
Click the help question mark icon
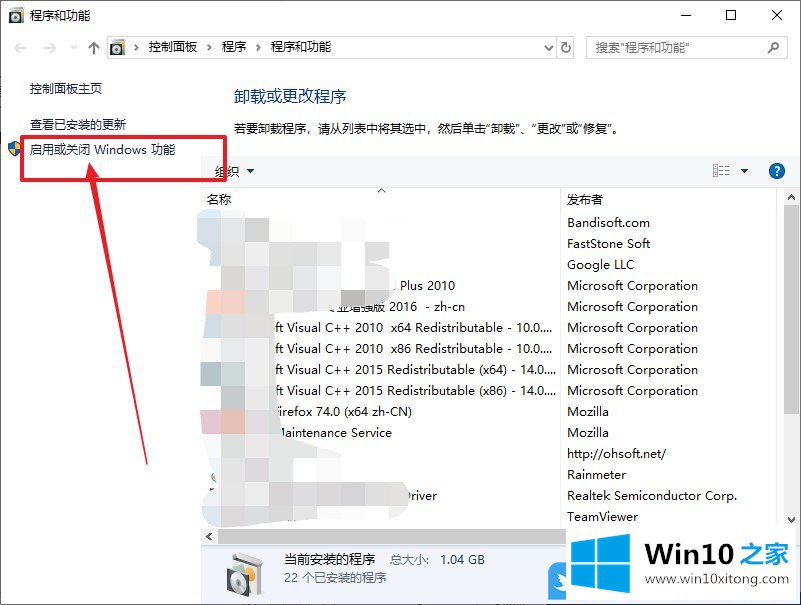(776, 171)
